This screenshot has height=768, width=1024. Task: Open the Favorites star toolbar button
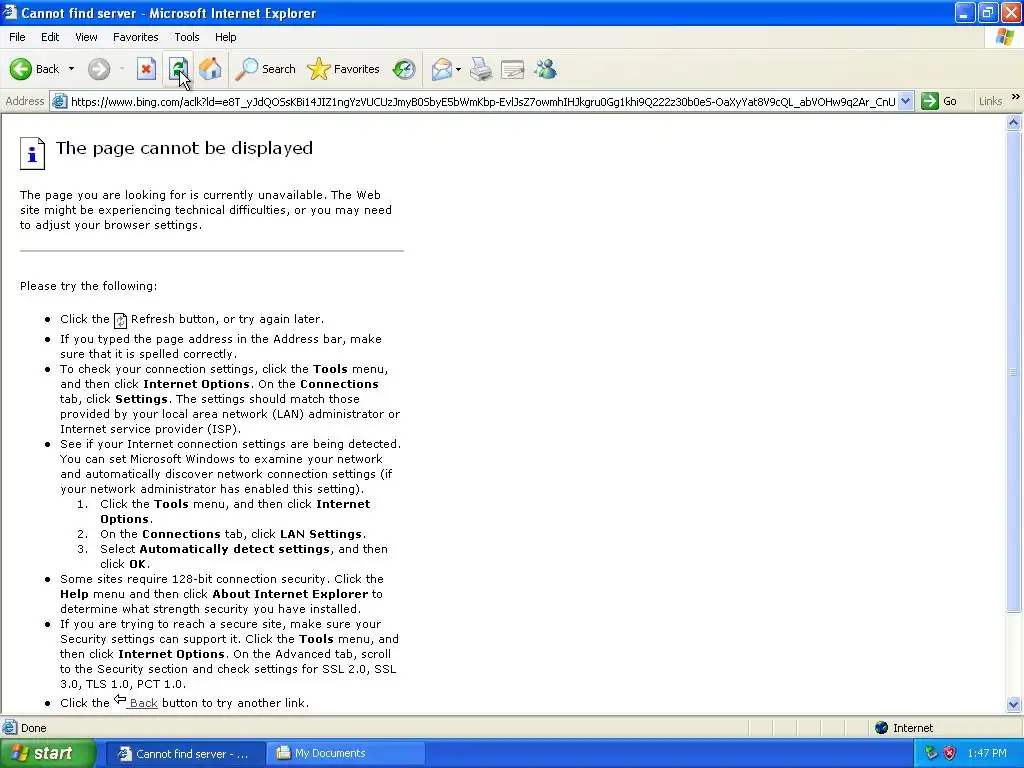point(344,69)
